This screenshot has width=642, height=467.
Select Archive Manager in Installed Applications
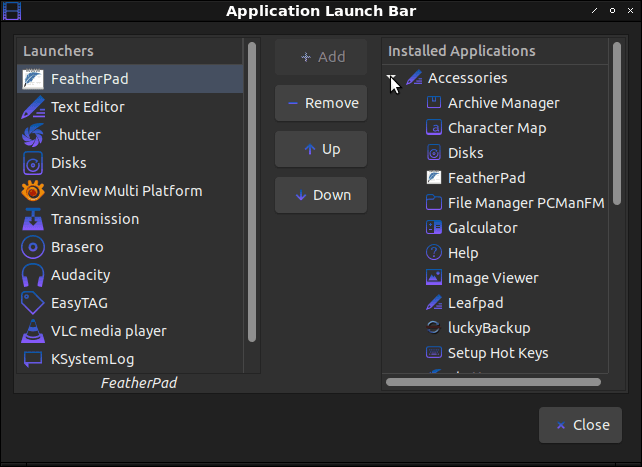click(504, 103)
